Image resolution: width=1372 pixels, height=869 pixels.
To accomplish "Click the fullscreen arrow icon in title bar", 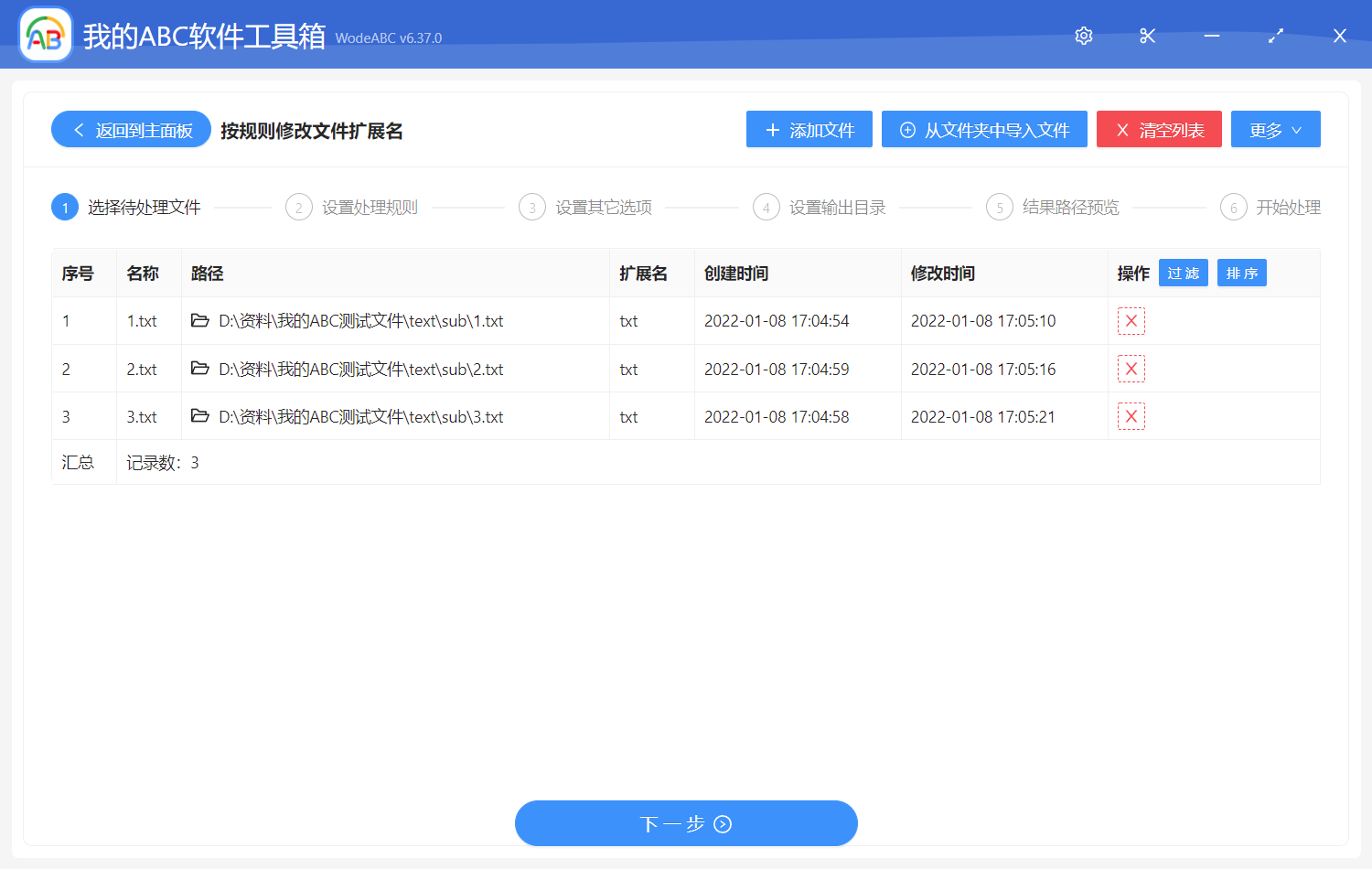I will [1275, 36].
